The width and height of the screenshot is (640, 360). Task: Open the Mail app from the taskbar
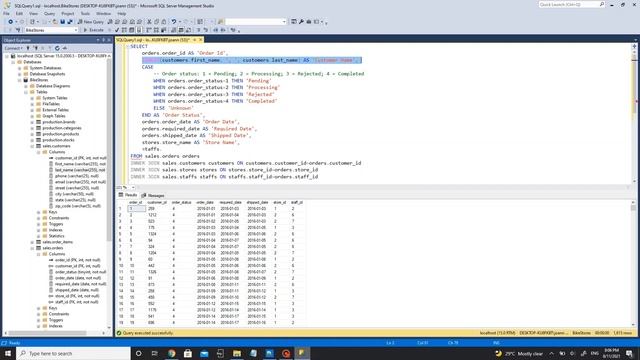[x=204, y=353]
